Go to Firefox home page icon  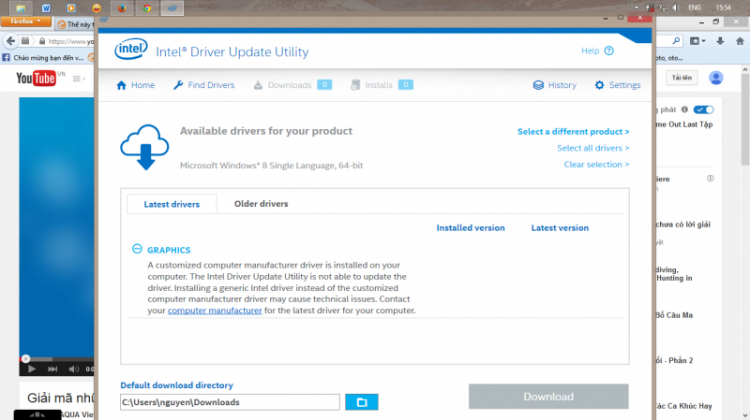[x=740, y=42]
